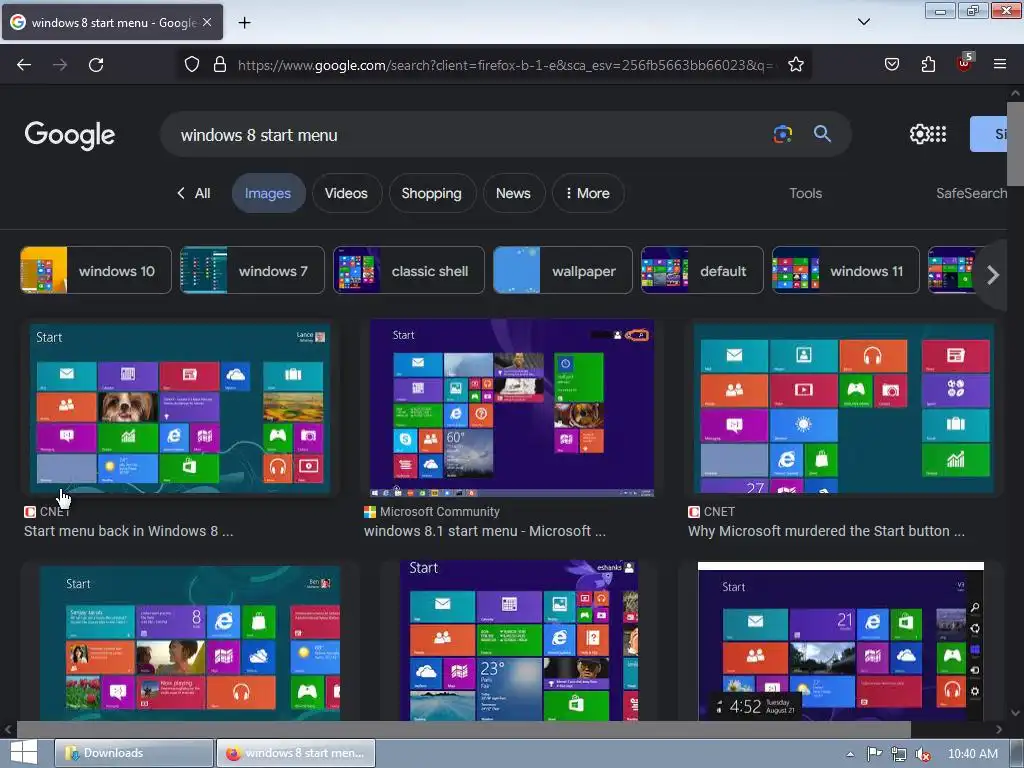The height and width of the screenshot is (768, 1024).
Task: Open the uBlock Origin extension icon
Action: [965, 63]
